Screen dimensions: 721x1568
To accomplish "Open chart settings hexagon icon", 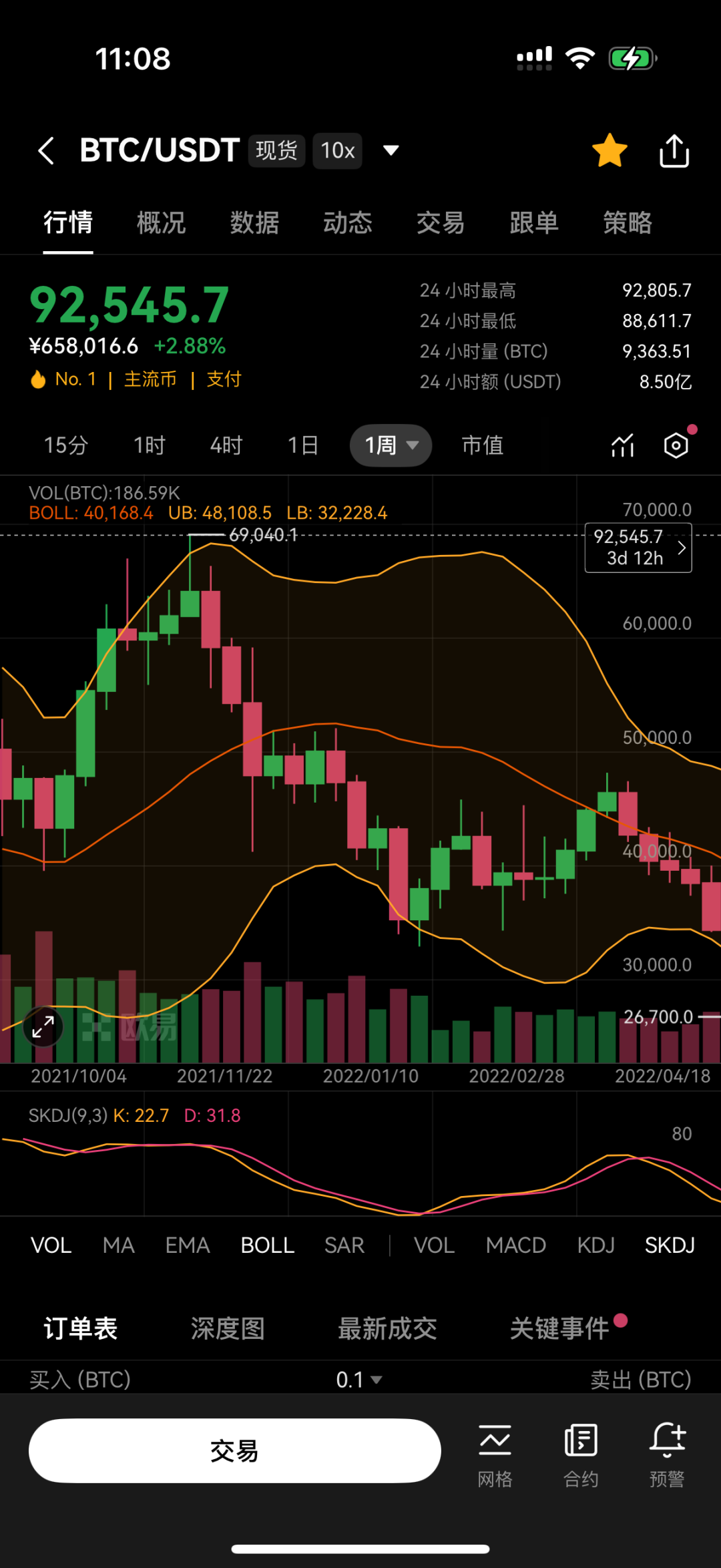I will coord(676,445).
